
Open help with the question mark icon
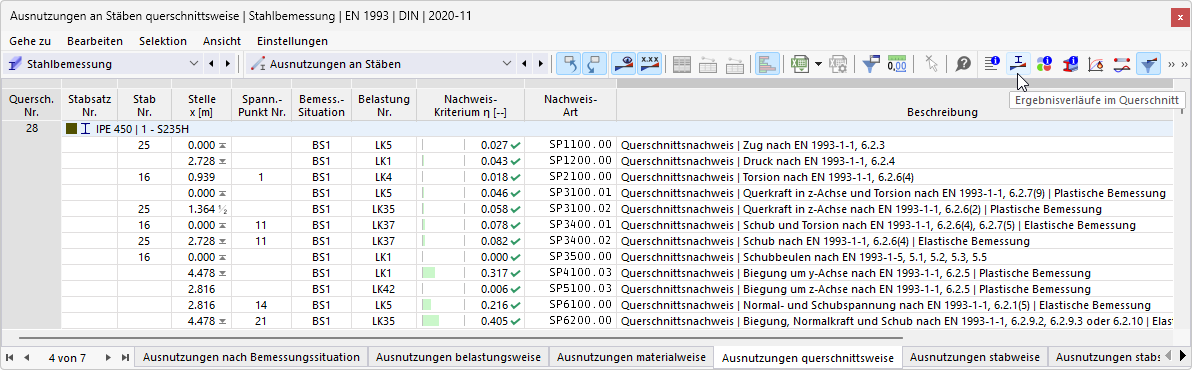(962, 64)
